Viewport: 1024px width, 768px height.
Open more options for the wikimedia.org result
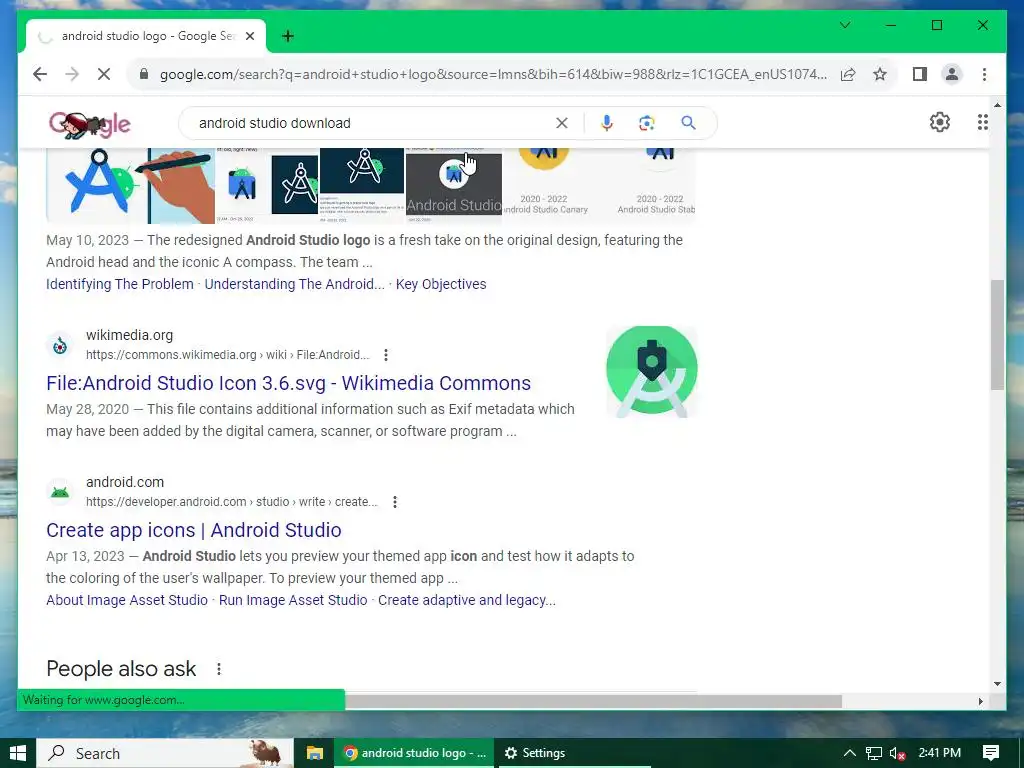coord(386,355)
